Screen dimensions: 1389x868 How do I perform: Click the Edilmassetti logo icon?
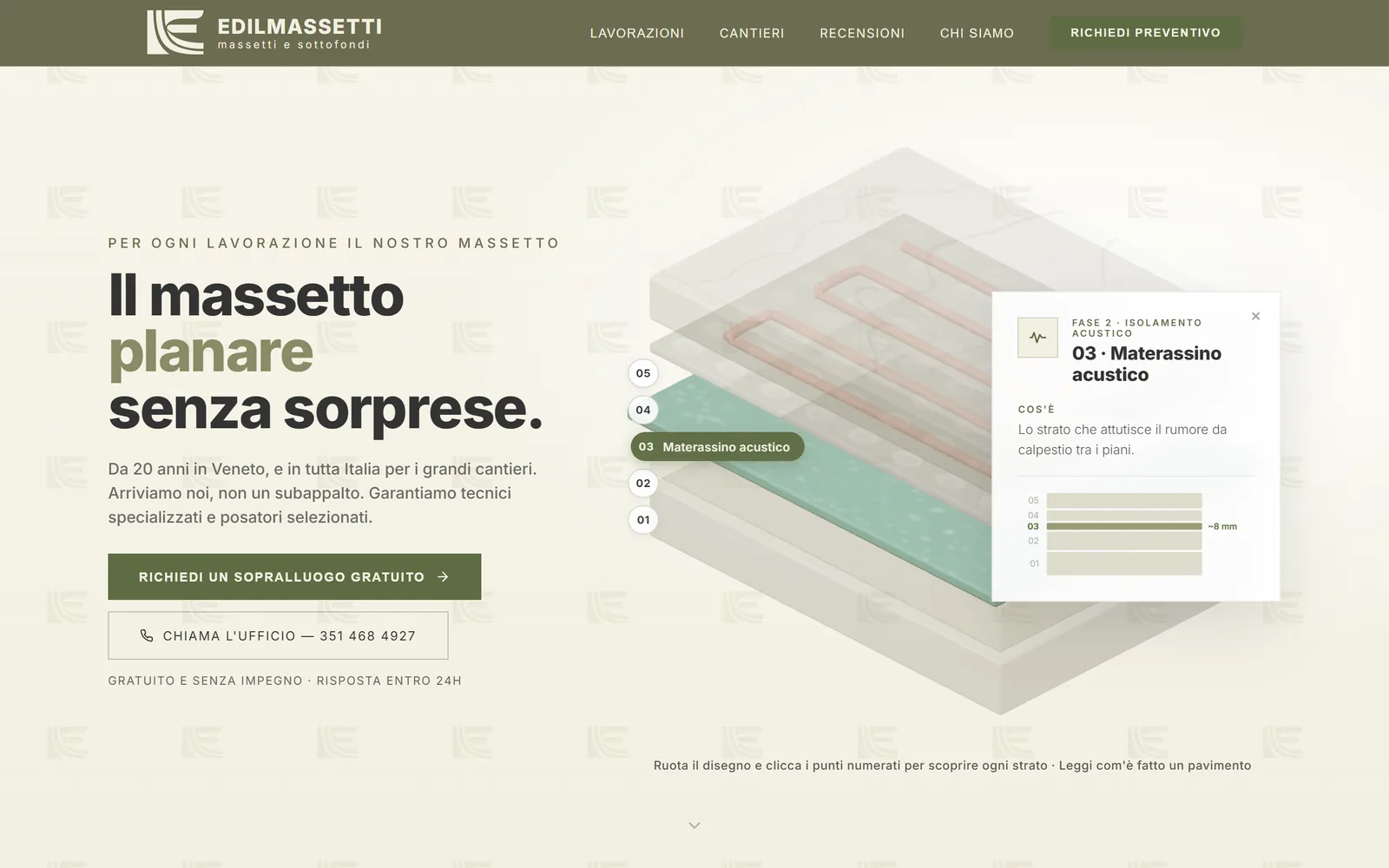click(x=175, y=32)
